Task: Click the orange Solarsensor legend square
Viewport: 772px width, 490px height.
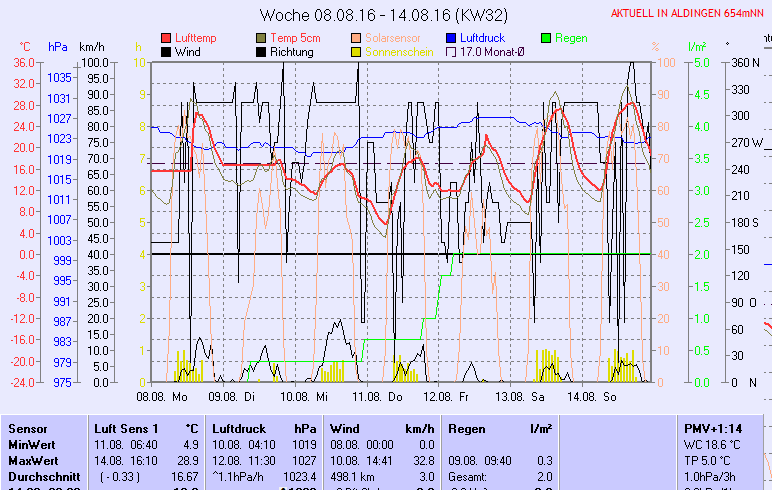Action: pos(357,38)
